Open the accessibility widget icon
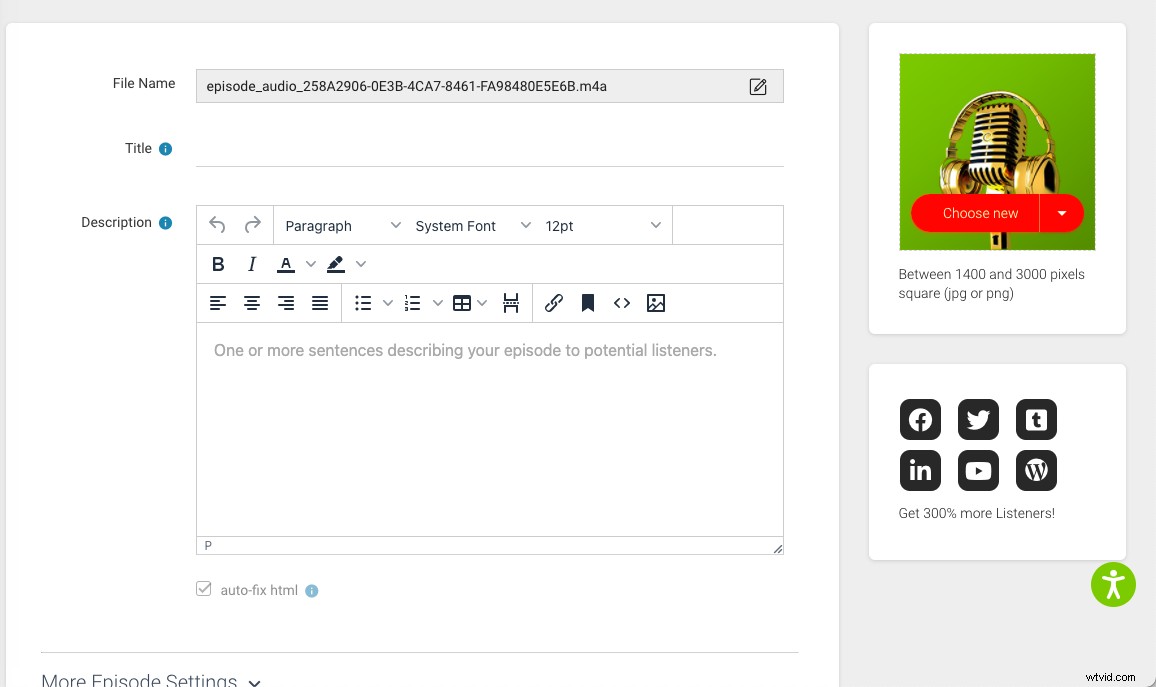Screen dimensions: 1156x687 [x=1113, y=584]
